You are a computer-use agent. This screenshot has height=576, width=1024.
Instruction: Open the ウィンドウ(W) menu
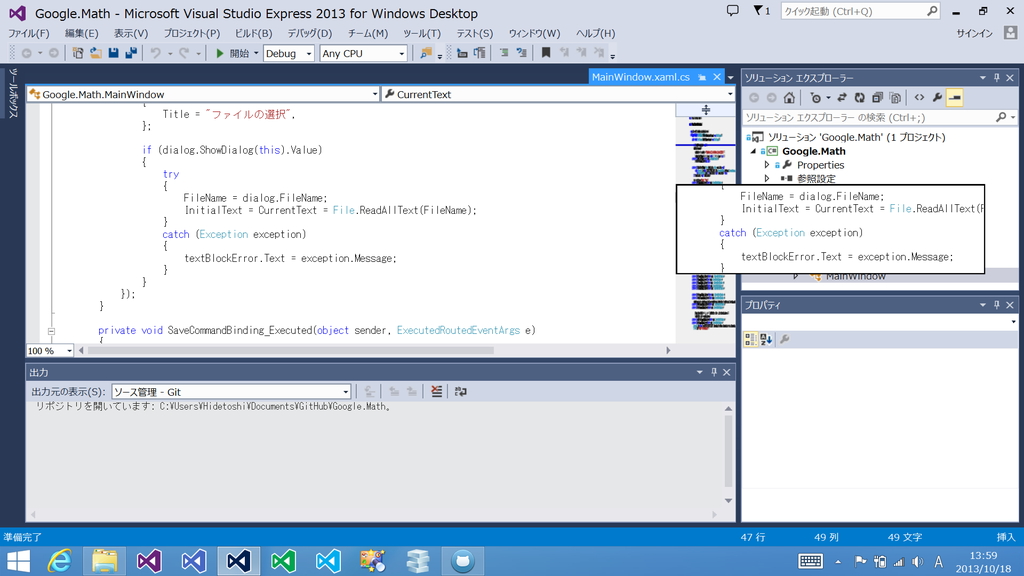click(x=534, y=33)
